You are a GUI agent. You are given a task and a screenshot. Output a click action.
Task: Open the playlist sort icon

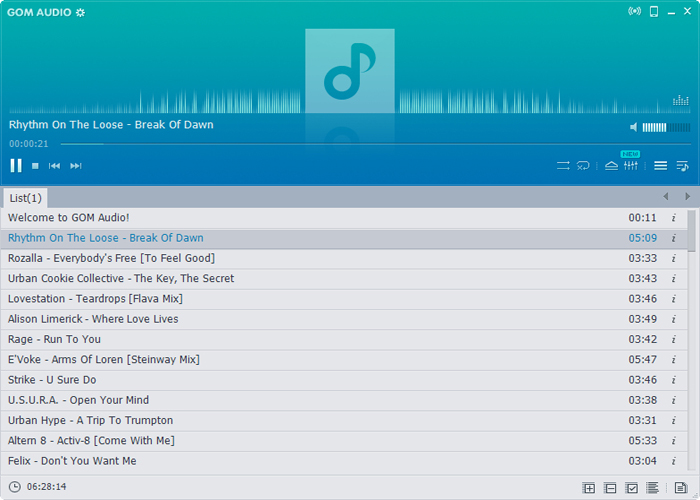tap(652, 488)
